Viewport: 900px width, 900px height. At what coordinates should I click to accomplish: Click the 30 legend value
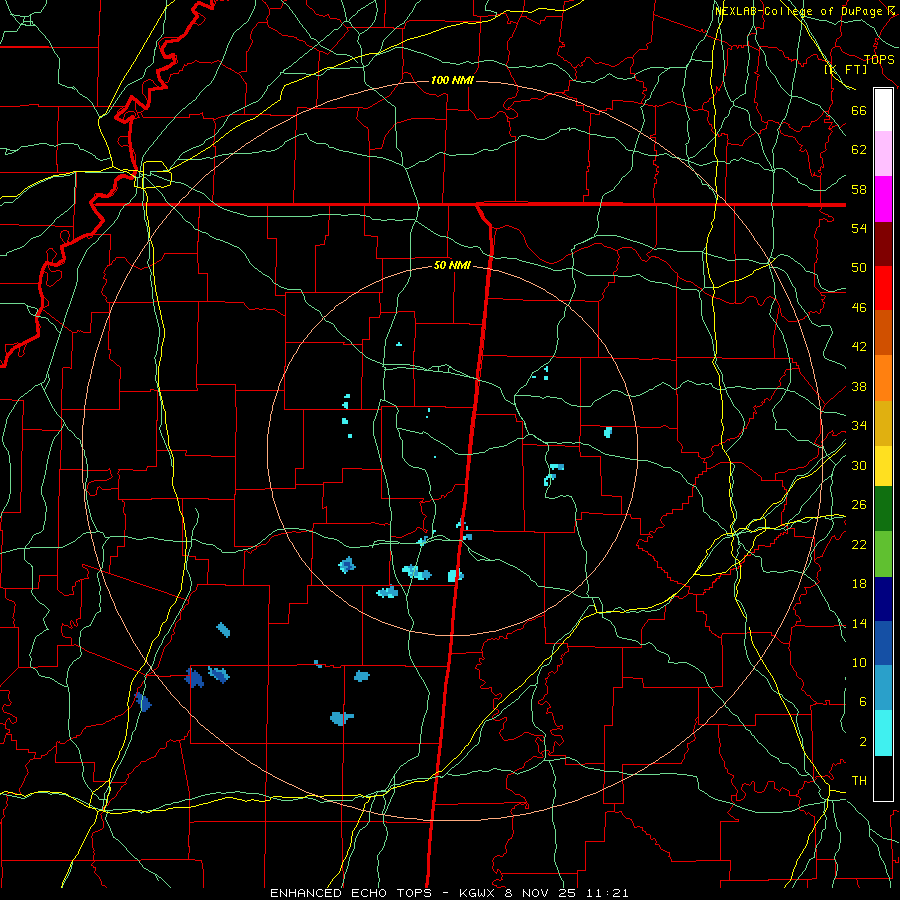[x=859, y=465]
